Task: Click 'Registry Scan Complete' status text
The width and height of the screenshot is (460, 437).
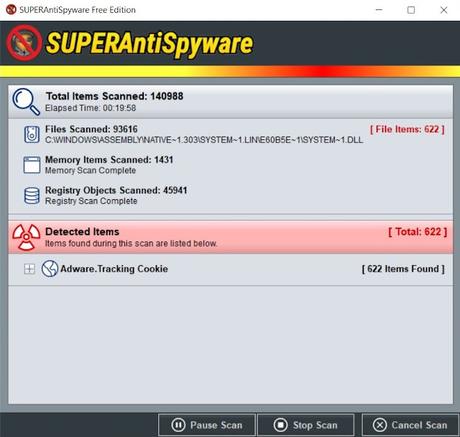Action: (91, 201)
